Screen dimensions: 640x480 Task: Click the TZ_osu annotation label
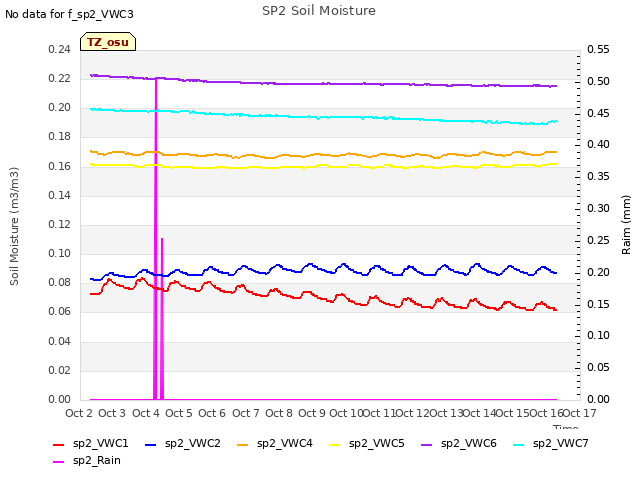(x=108, y=42)
